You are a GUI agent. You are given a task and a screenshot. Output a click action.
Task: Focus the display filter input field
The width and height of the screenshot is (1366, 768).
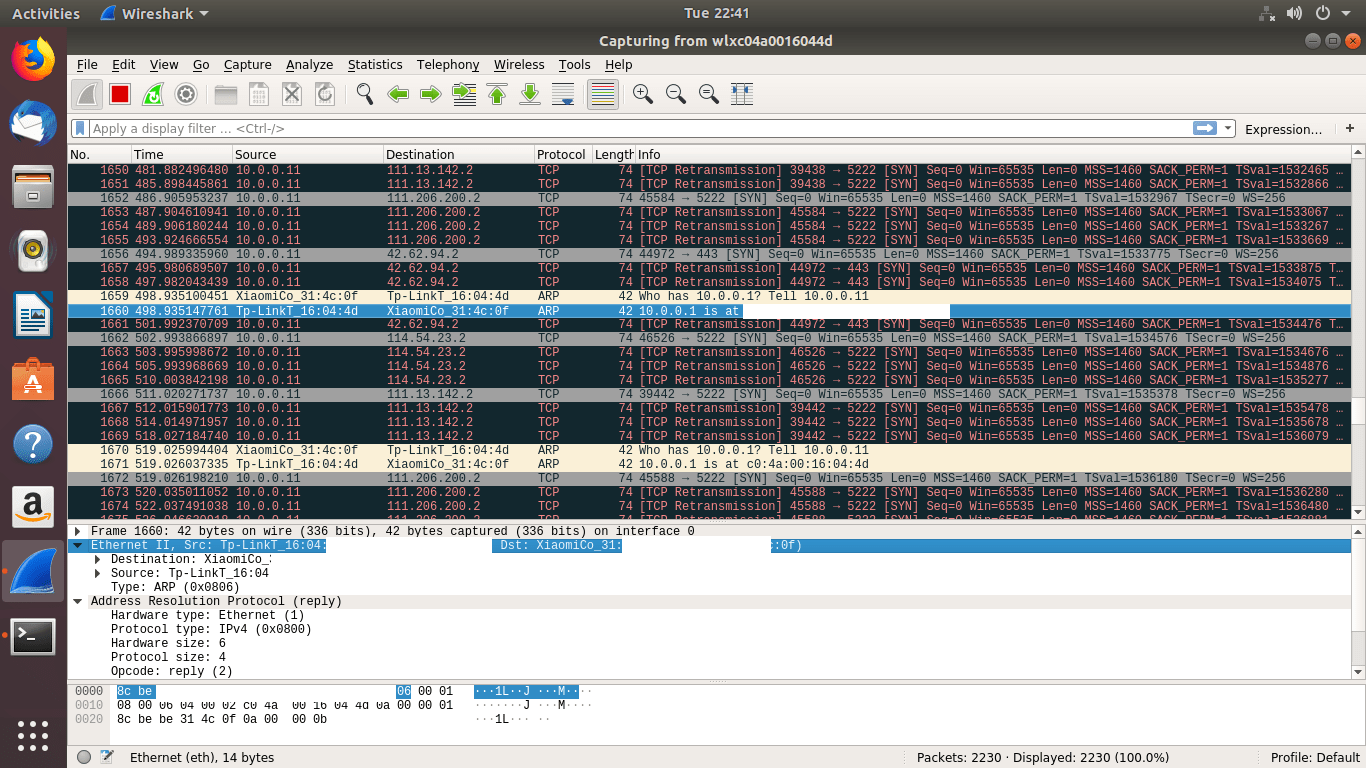[640, 129]
